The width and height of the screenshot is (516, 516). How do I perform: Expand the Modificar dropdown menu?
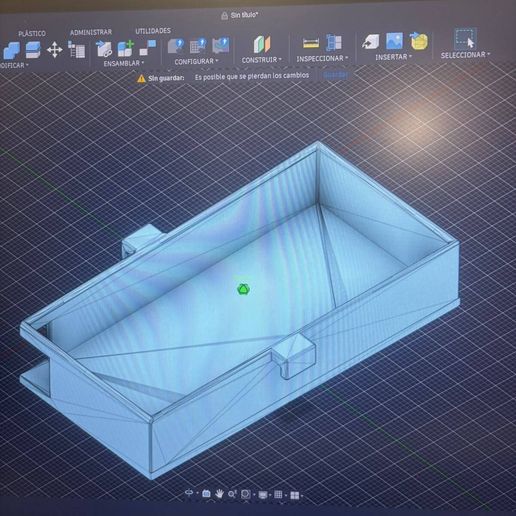click(13, 65)
